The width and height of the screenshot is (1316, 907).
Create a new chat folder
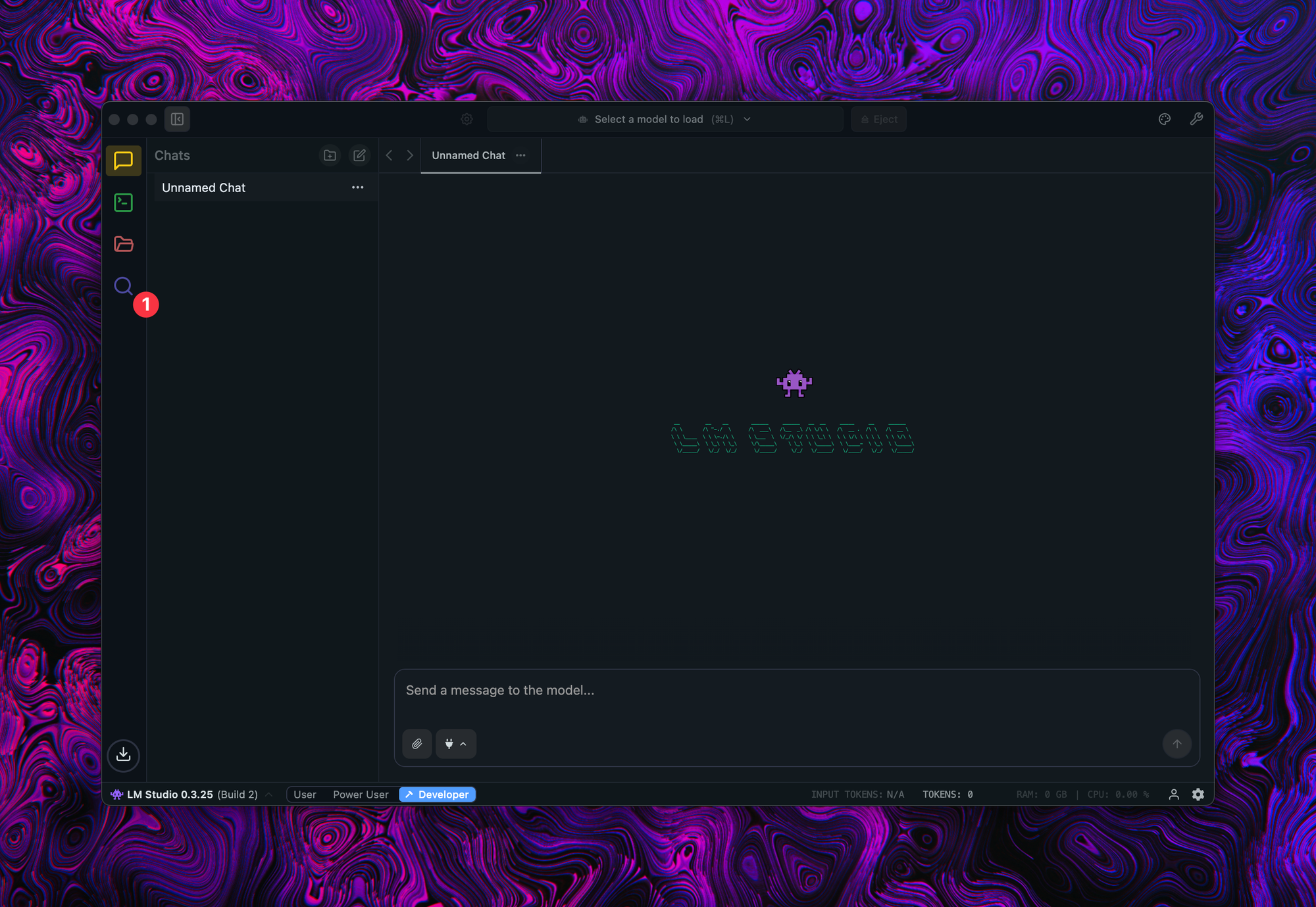(330, 155)
